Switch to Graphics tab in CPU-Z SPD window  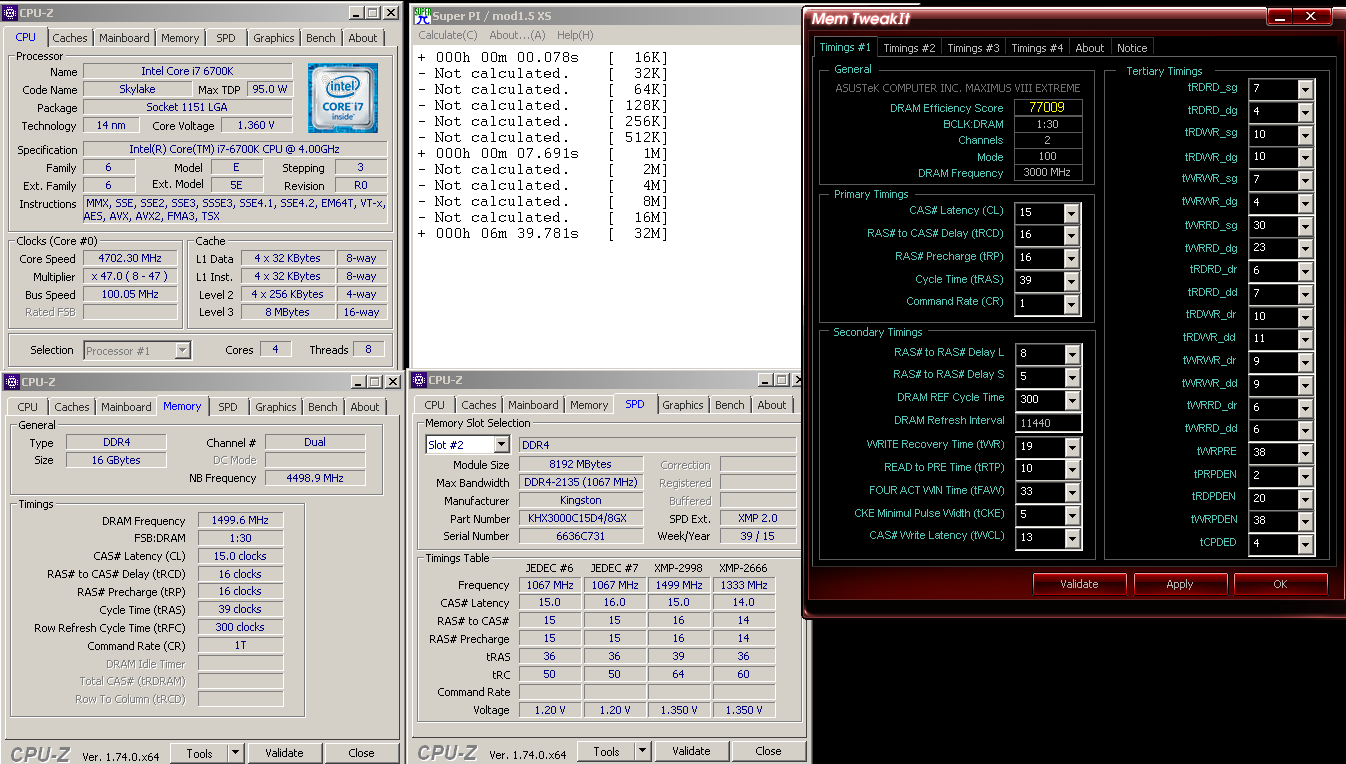tap(683, 405)
